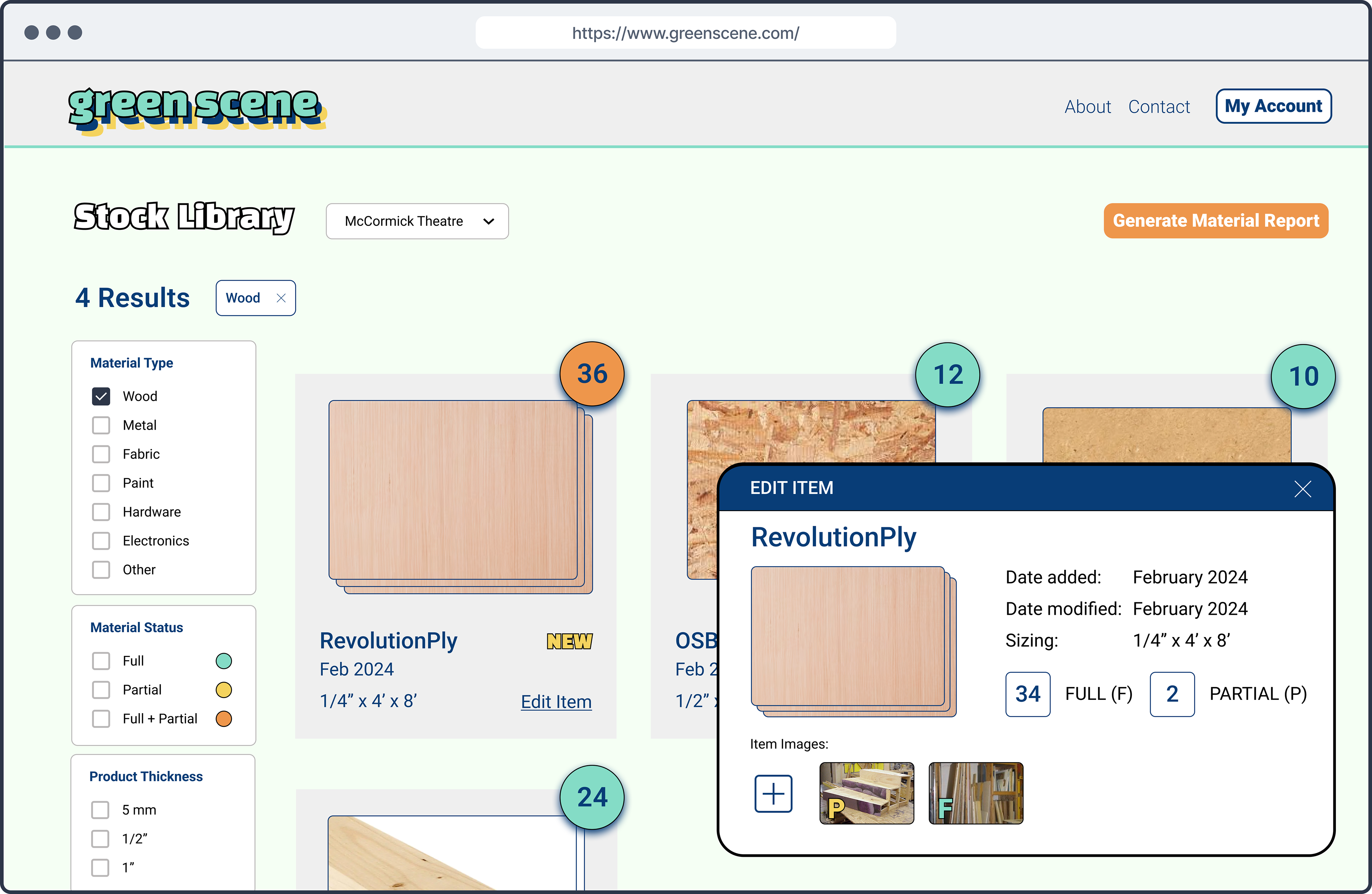Open the particle board card image
1372x894 pixels.
pyautogui.click(x=1167, y=435)
